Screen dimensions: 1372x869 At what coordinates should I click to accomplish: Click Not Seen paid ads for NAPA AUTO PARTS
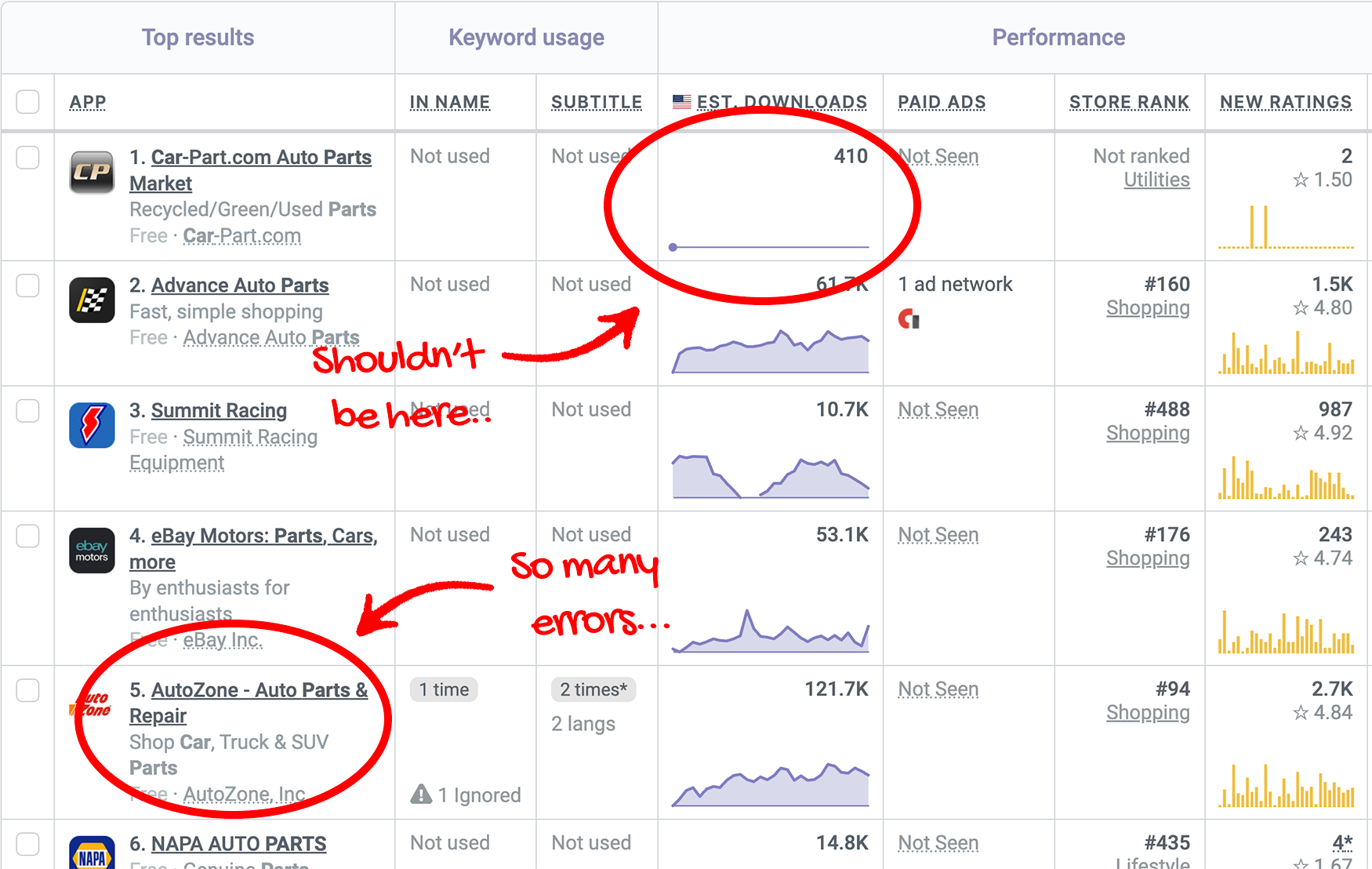938,843
